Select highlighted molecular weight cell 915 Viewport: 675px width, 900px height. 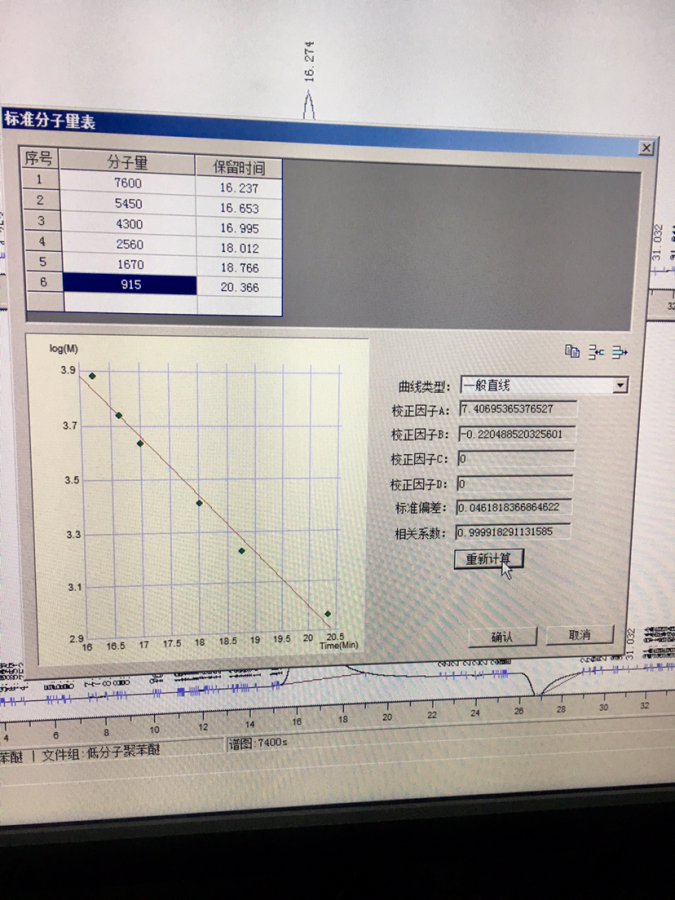pos(130,285)
